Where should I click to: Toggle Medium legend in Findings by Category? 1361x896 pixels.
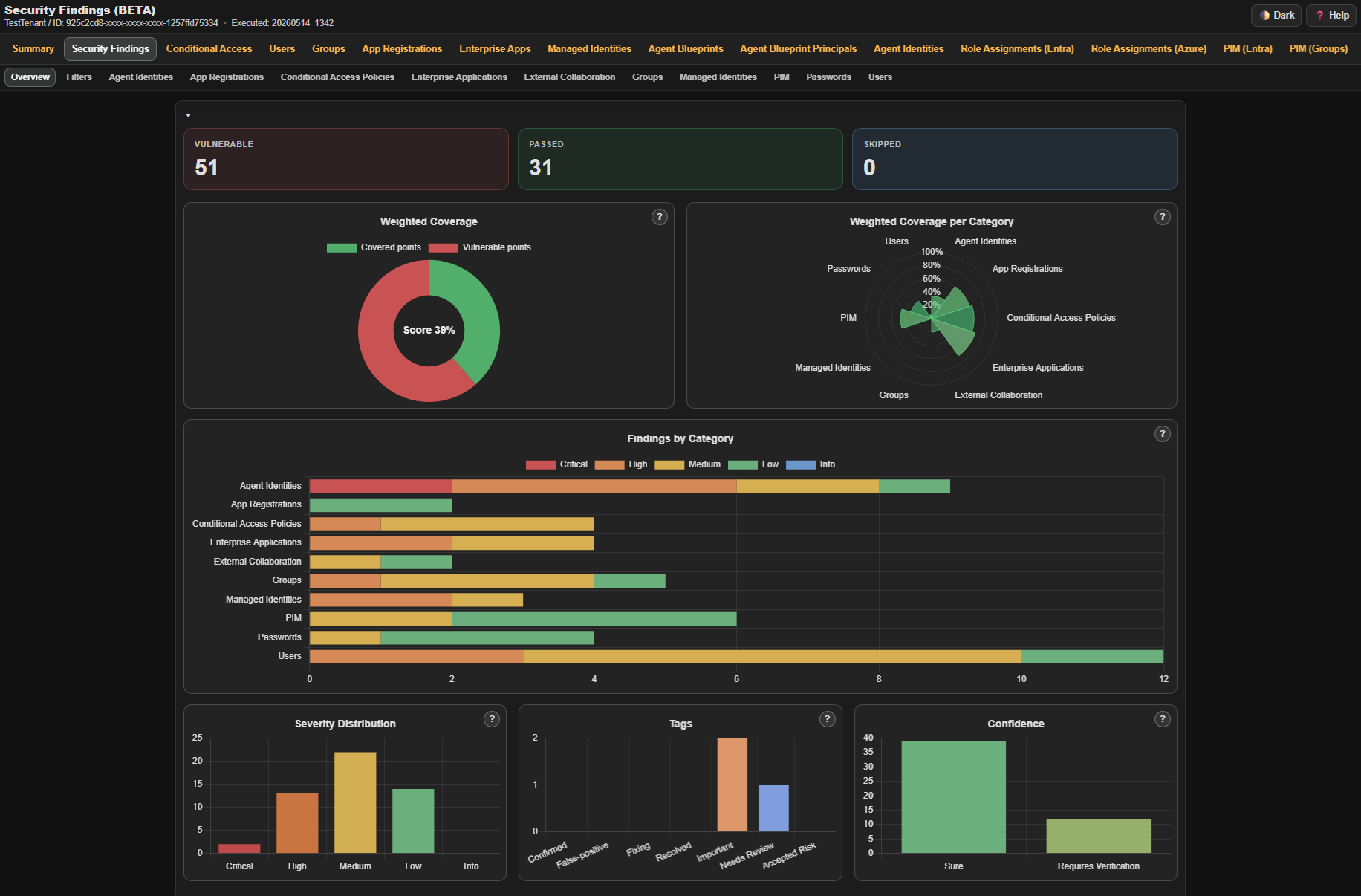[687, 464]
